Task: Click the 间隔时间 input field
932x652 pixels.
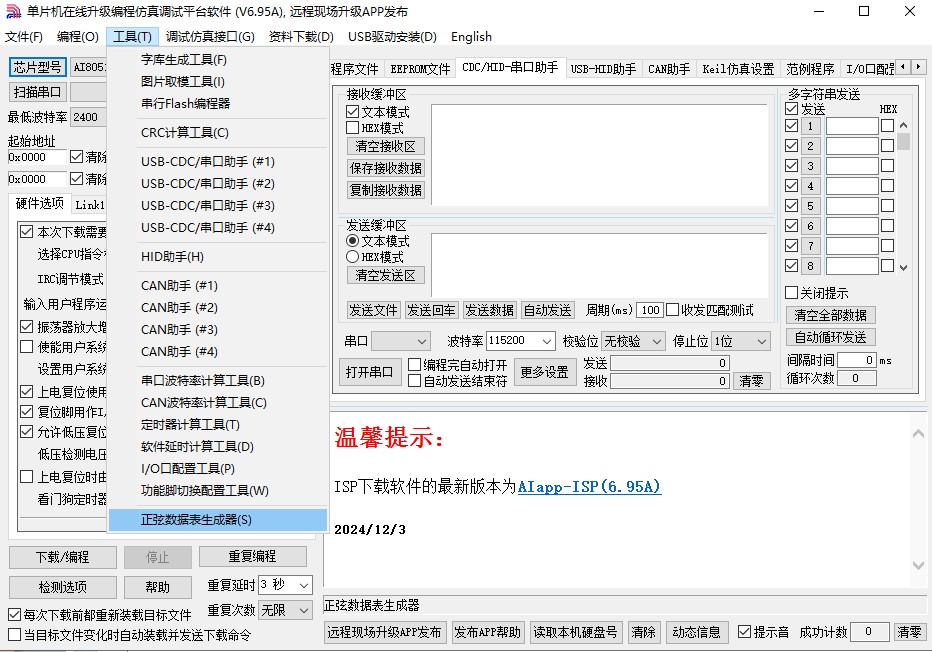Action: pos(857,360)
